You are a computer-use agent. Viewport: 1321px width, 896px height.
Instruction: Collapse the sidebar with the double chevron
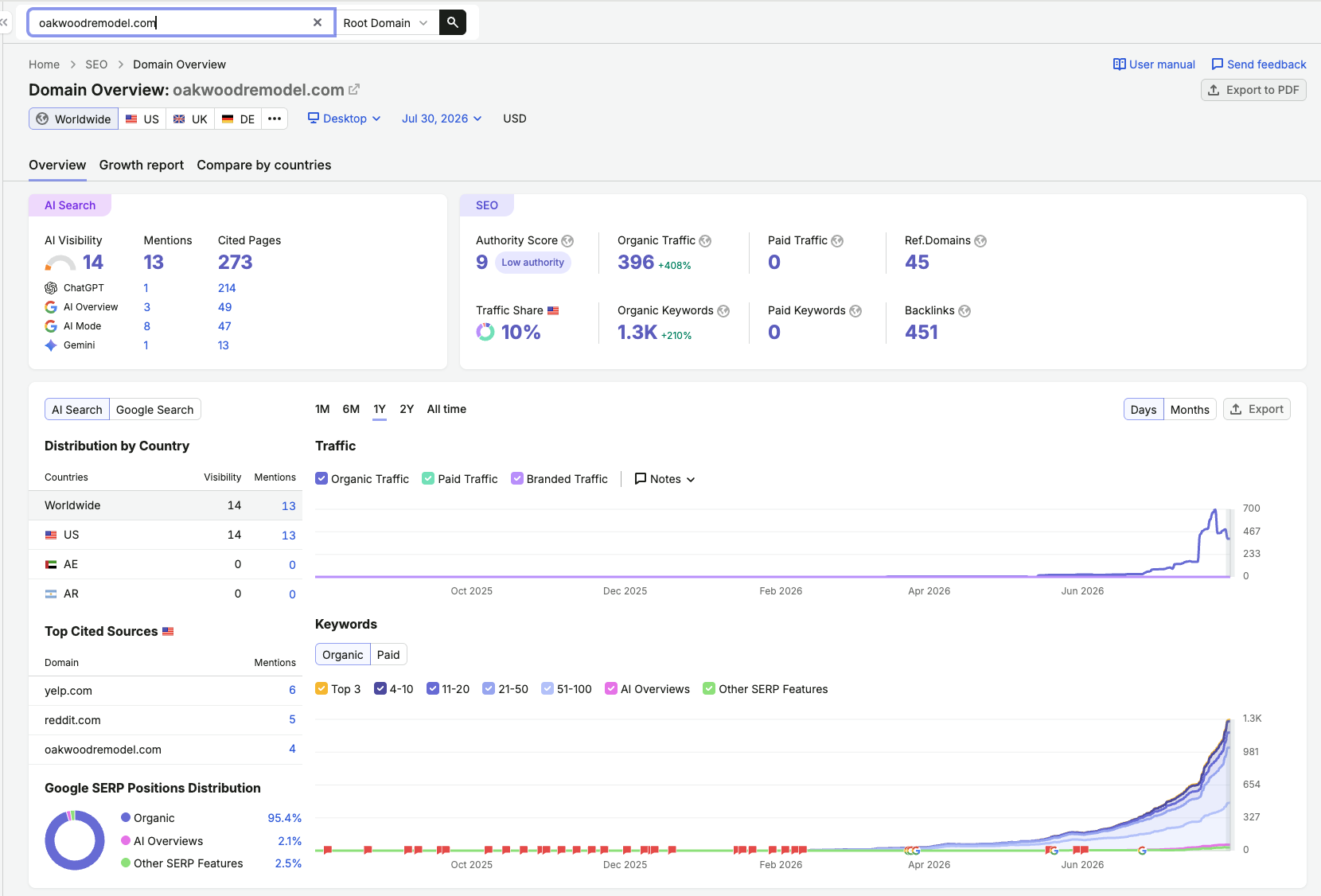click(4, 22)
